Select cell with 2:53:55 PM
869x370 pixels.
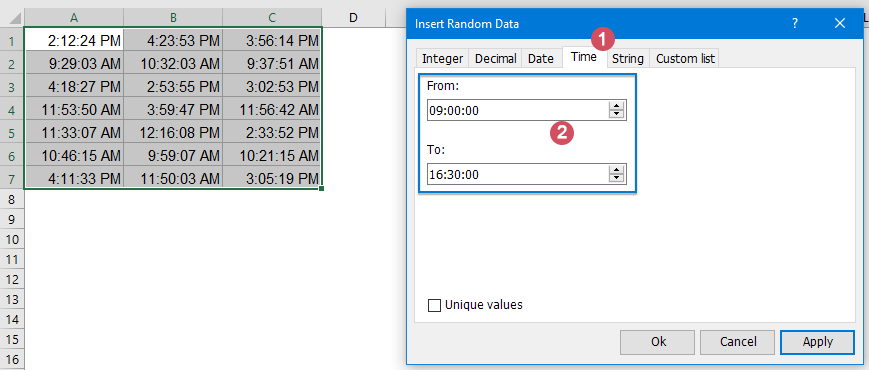(x=173, y=86)
